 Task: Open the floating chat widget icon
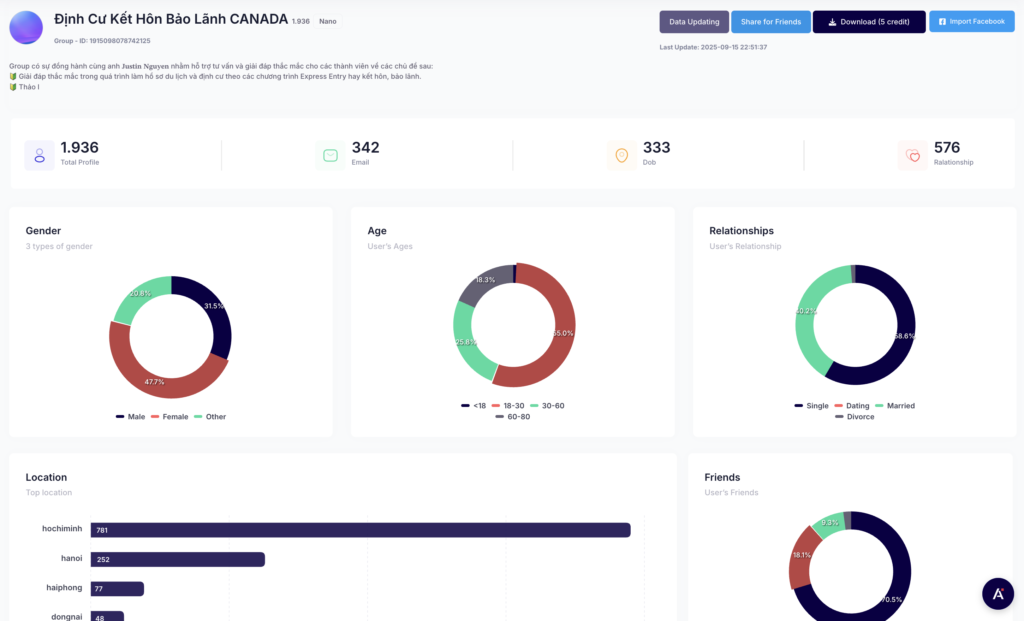pos(997,593)
